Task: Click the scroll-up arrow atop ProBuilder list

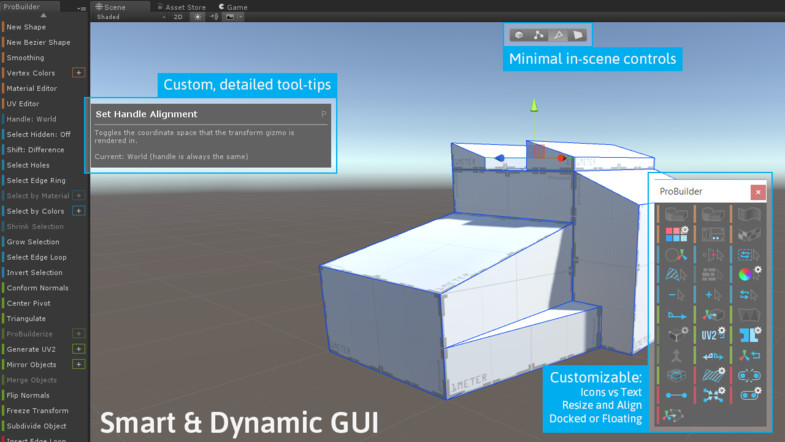Action: 44,16
